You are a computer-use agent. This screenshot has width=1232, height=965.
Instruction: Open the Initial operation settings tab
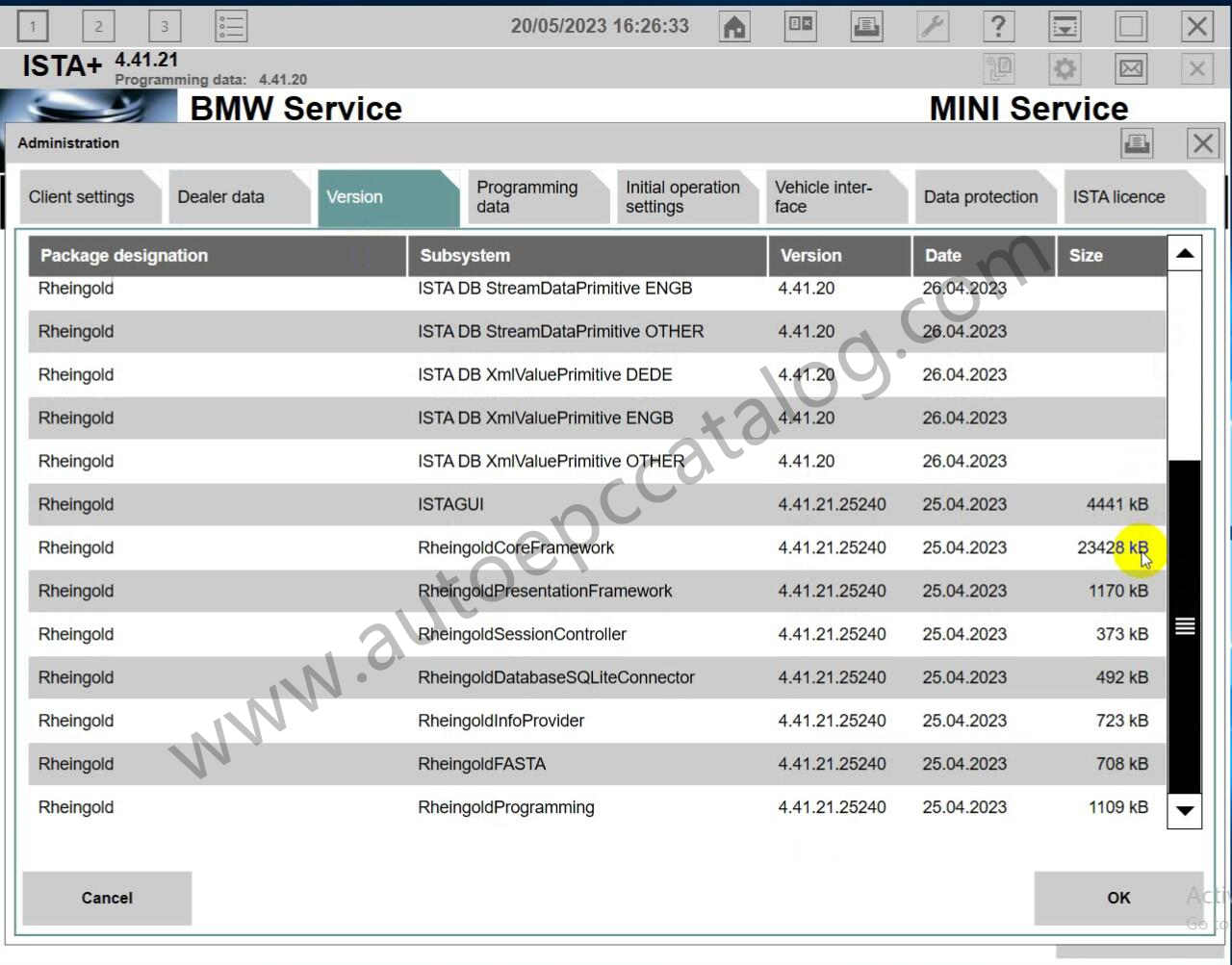(x=686, y=197)
